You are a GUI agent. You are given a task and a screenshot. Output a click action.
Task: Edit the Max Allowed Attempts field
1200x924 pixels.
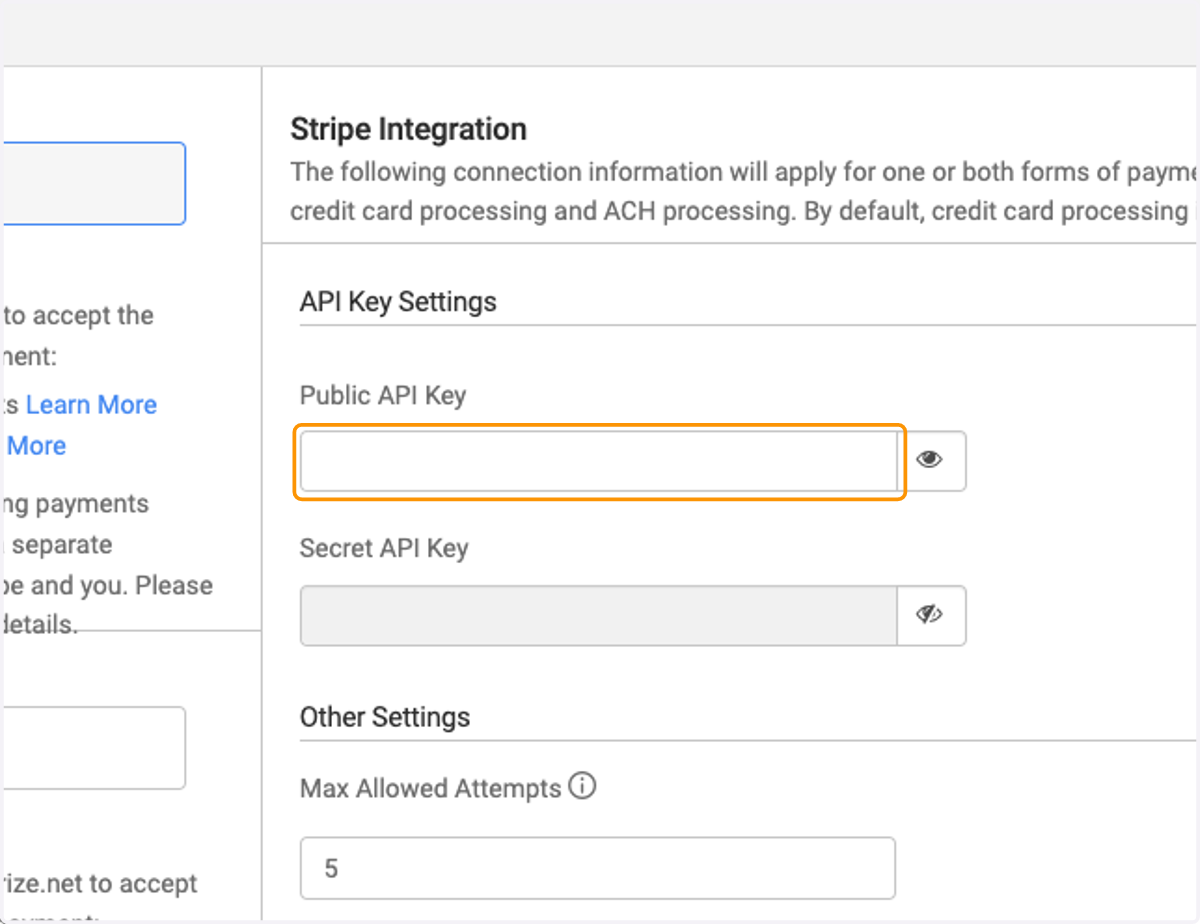pyautogui.click(x=598, y=868)
